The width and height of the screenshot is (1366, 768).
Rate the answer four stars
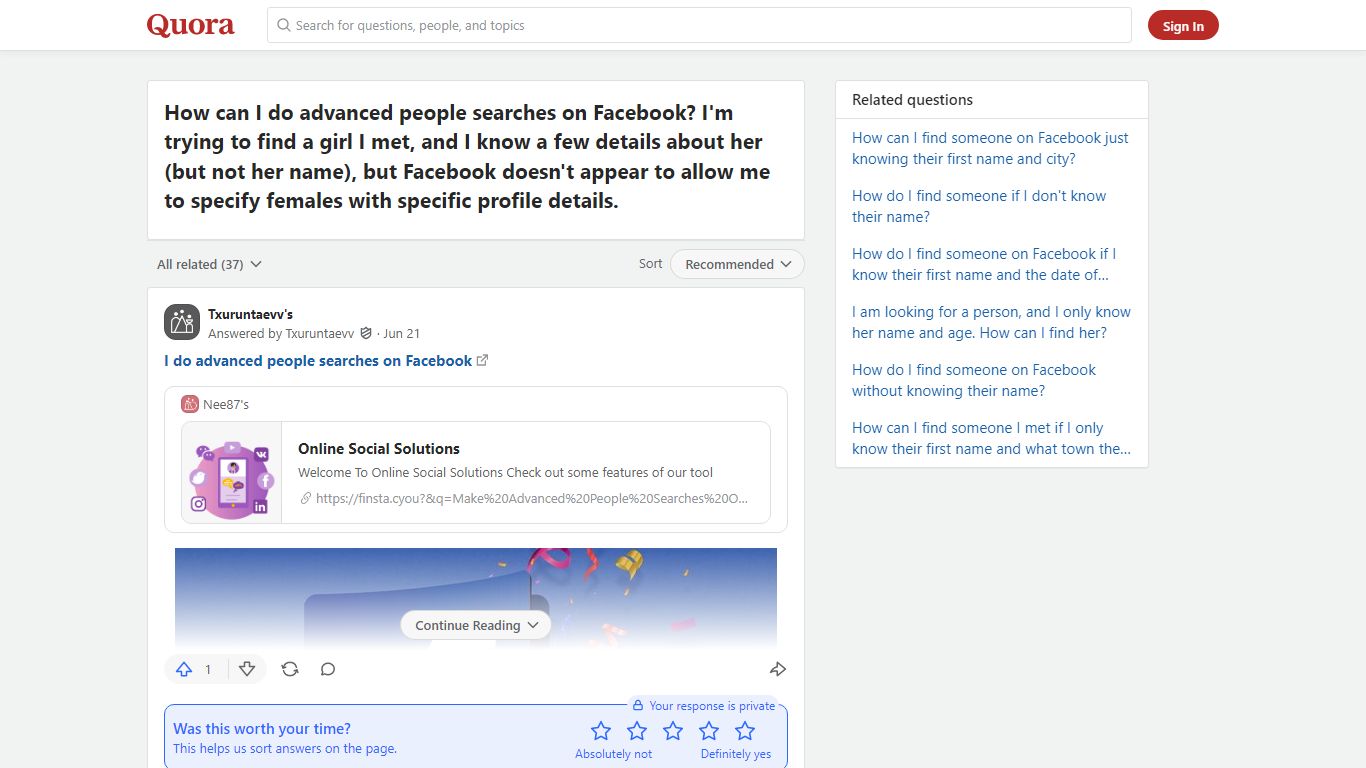pos(709,731)
